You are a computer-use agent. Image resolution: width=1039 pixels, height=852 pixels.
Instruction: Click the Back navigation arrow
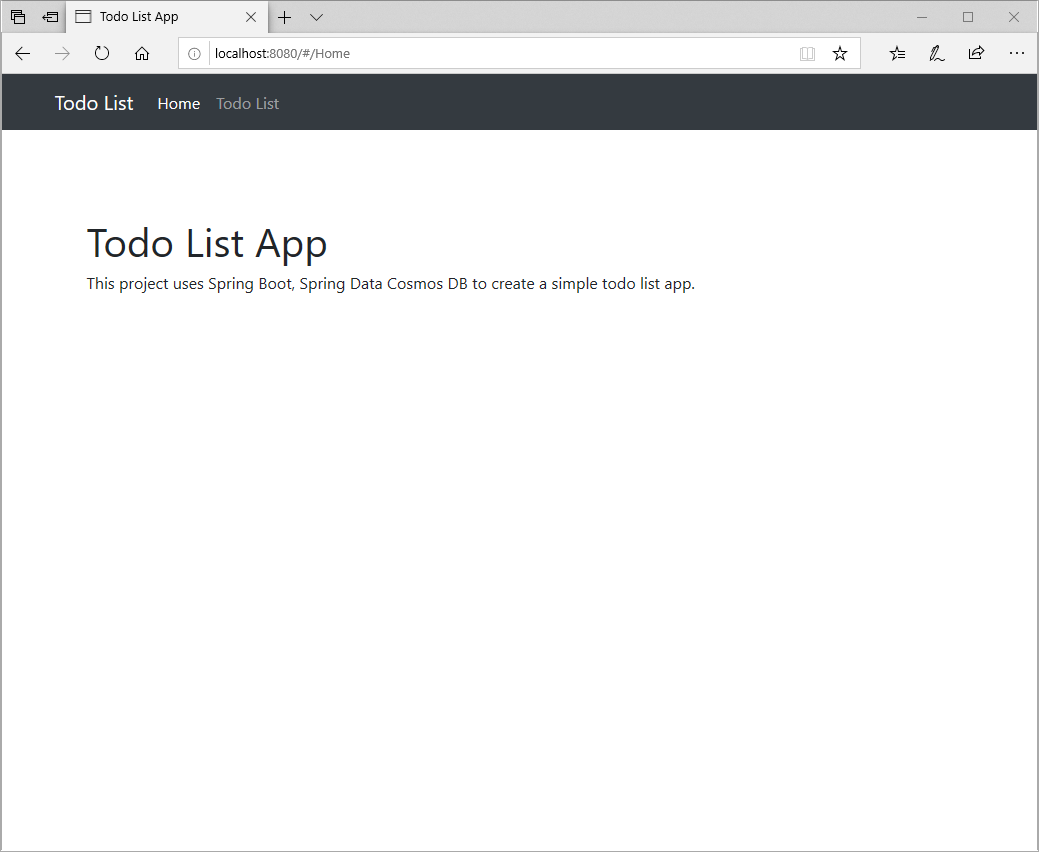22,53
